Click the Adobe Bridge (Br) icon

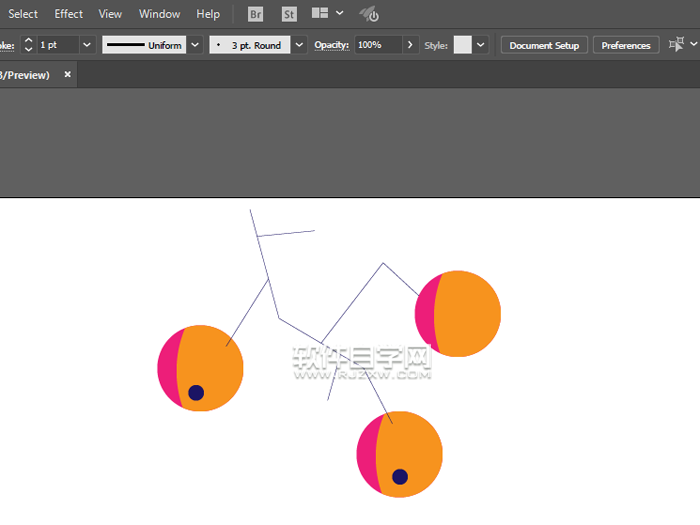click(x=256, y=14)
